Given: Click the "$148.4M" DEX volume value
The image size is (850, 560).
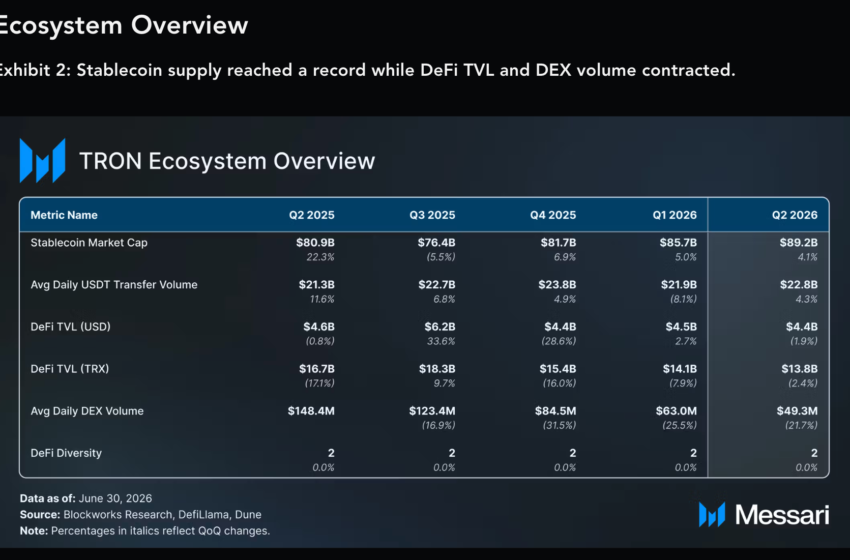Looking at the screenshot, I should tap(311, 411).
